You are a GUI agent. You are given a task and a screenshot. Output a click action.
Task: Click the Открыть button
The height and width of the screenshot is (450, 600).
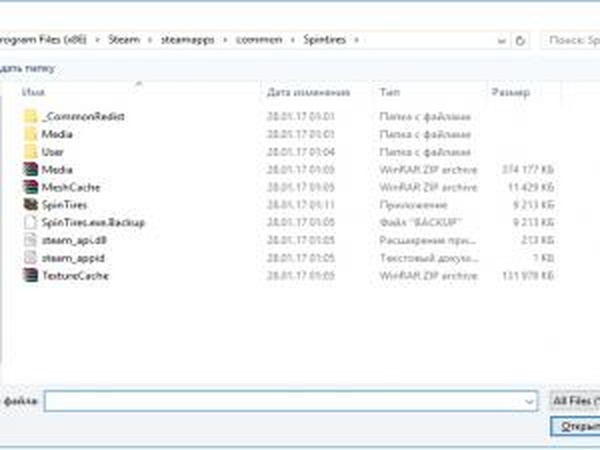click(575, 427)
